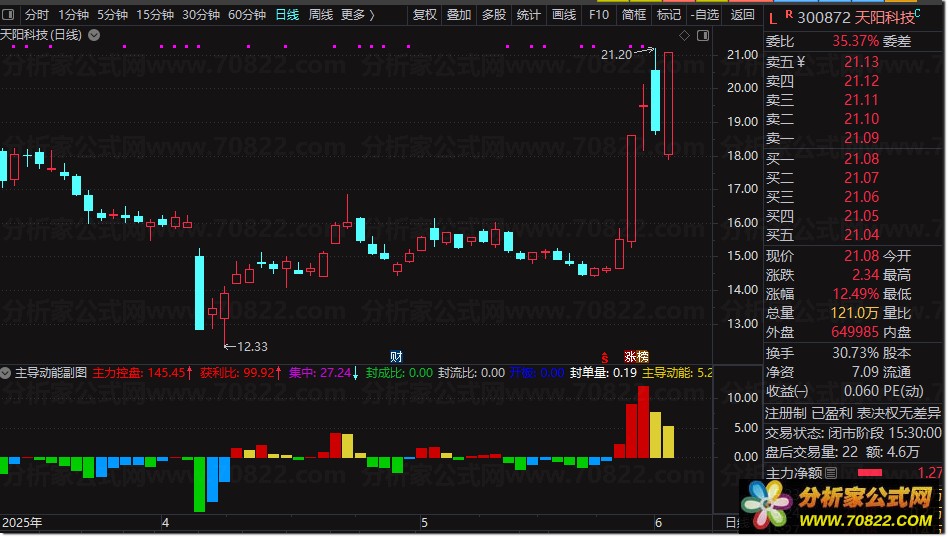This screenshot has width=949, height=537.
Task: Toggle the left sidebar panel icon
Action: [x=8, y=14]
